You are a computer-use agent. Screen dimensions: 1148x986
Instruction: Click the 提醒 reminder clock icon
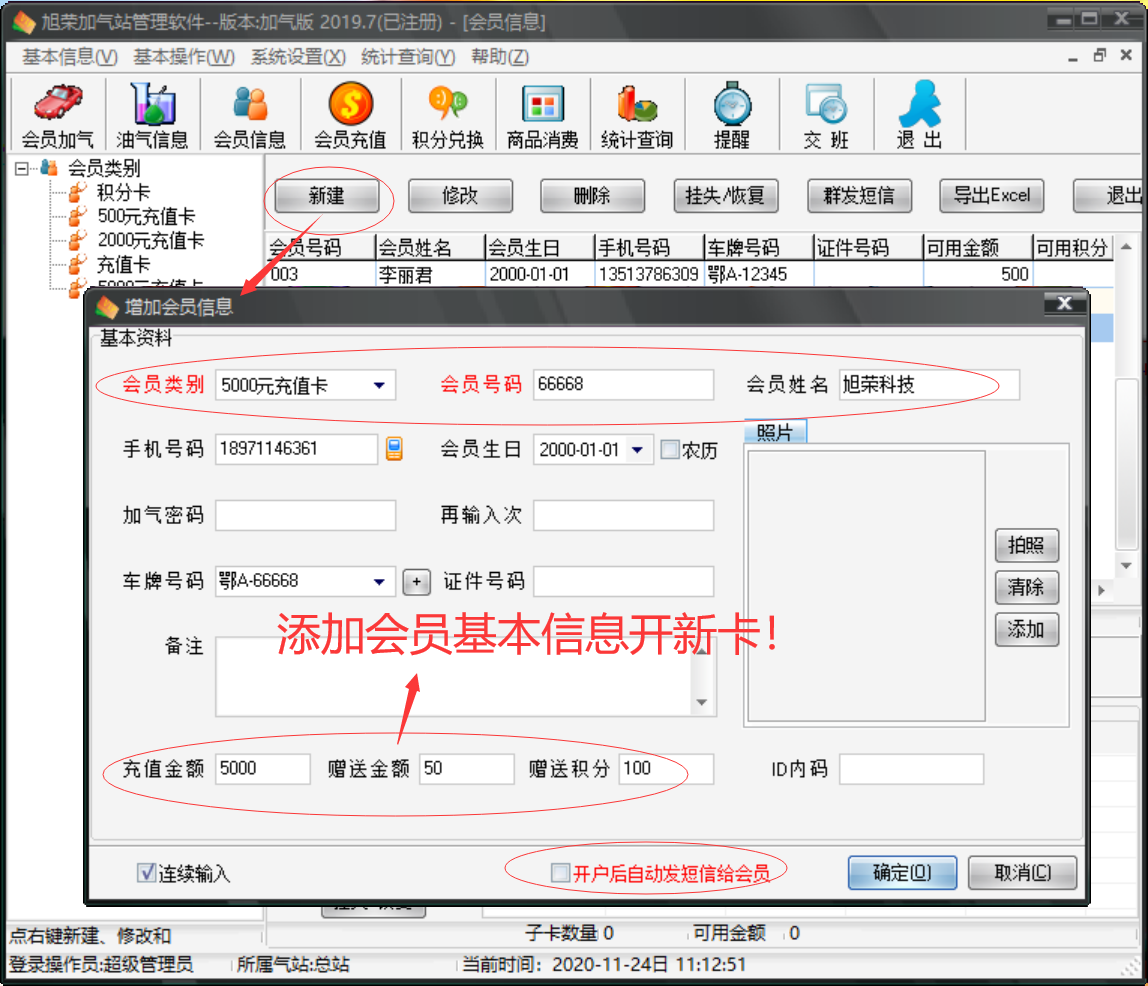[x=732, y=112]
